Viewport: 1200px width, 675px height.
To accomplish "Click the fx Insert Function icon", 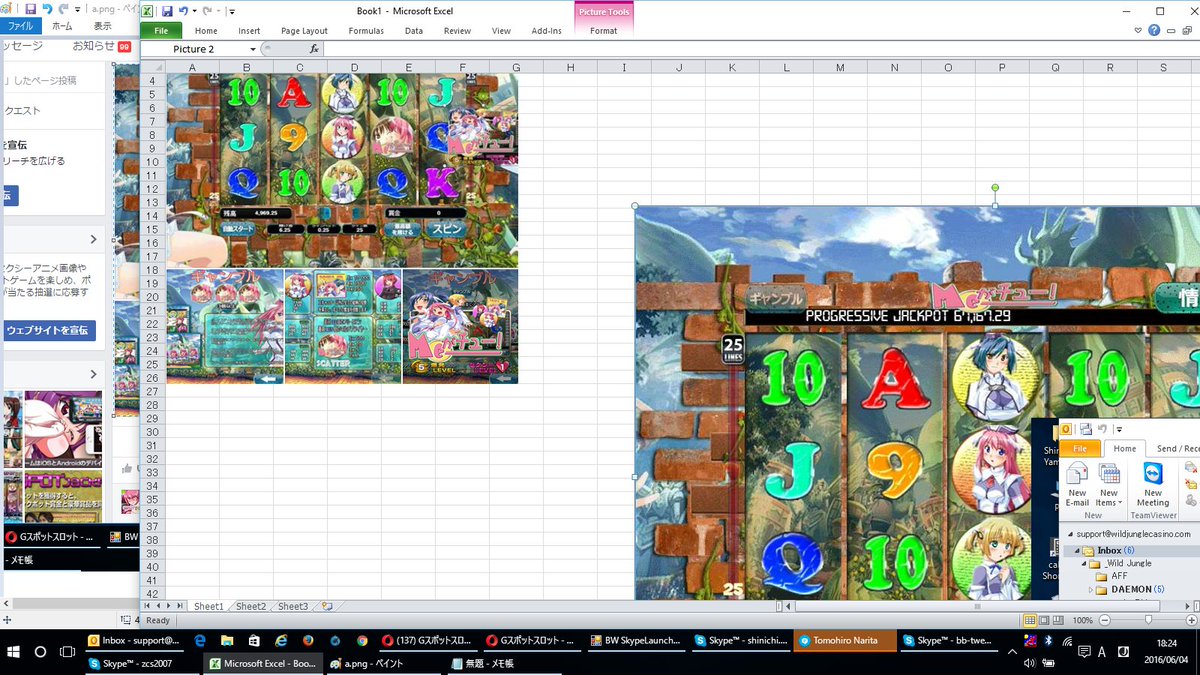I will [313, 49].
